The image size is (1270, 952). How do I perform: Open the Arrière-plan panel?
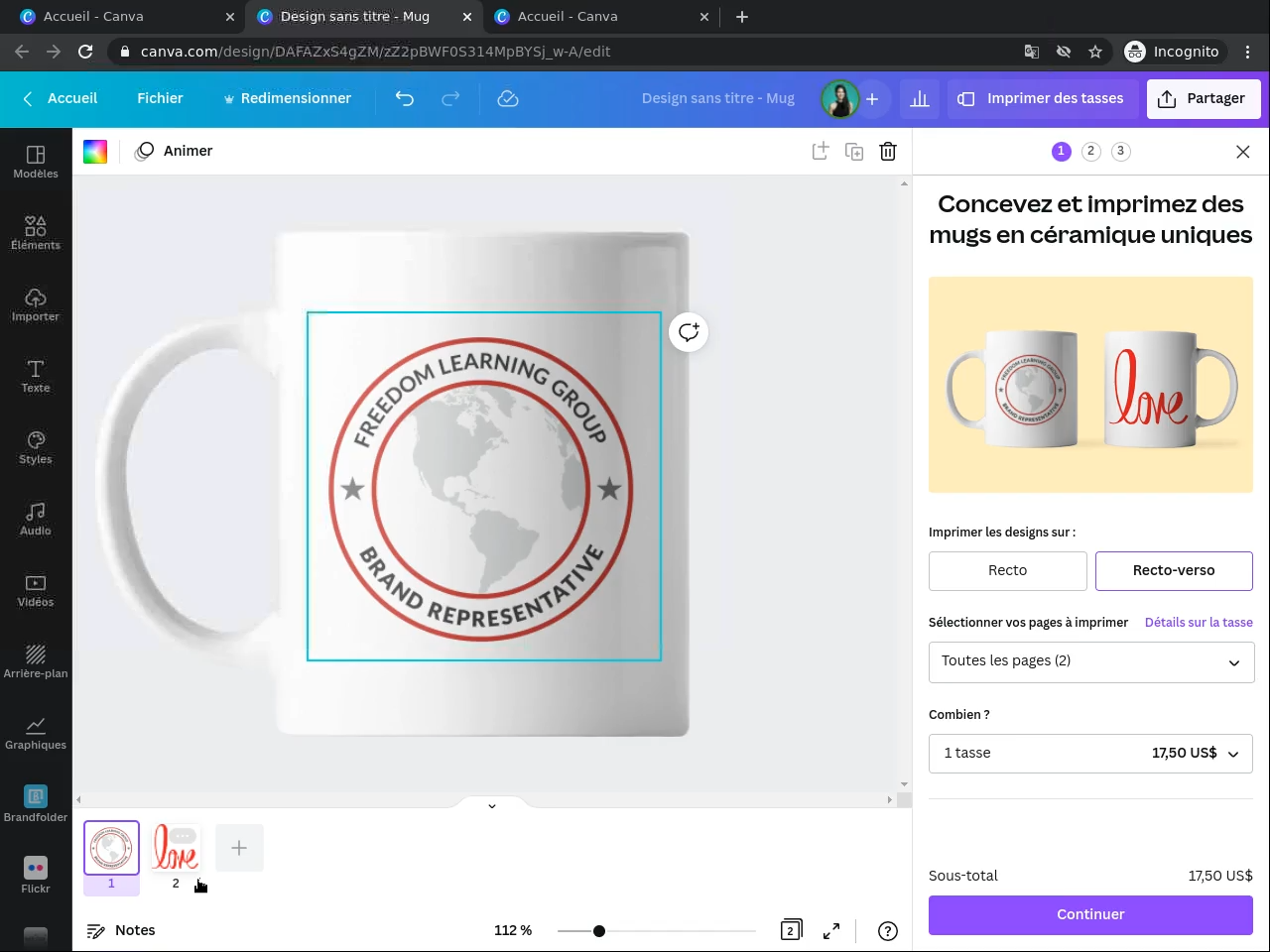pyautogui.click(x=36, y=661)
